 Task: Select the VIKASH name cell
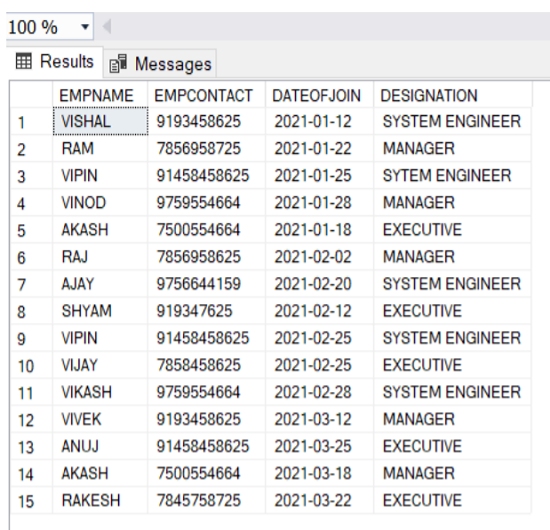point(100,392)
